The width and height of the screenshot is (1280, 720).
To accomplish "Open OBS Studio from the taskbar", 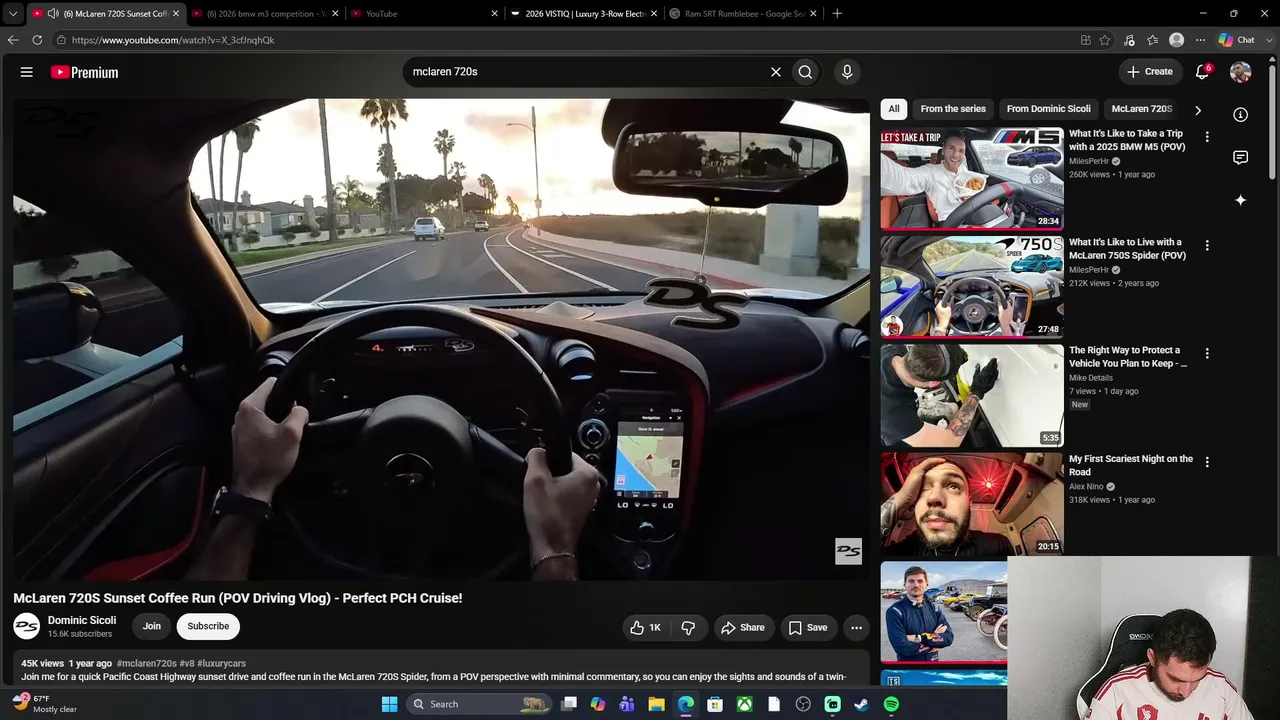I will (803, 704).
